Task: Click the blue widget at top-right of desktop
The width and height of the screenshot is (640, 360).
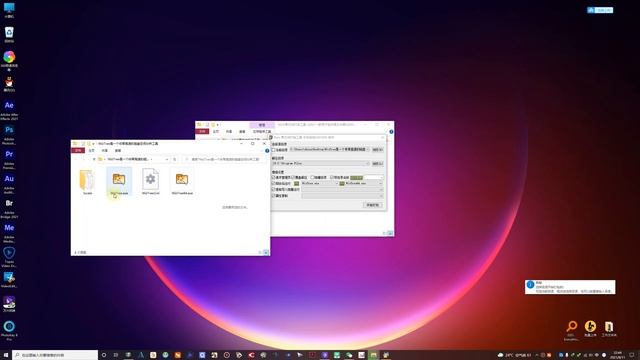Action: tap(600, 10)
